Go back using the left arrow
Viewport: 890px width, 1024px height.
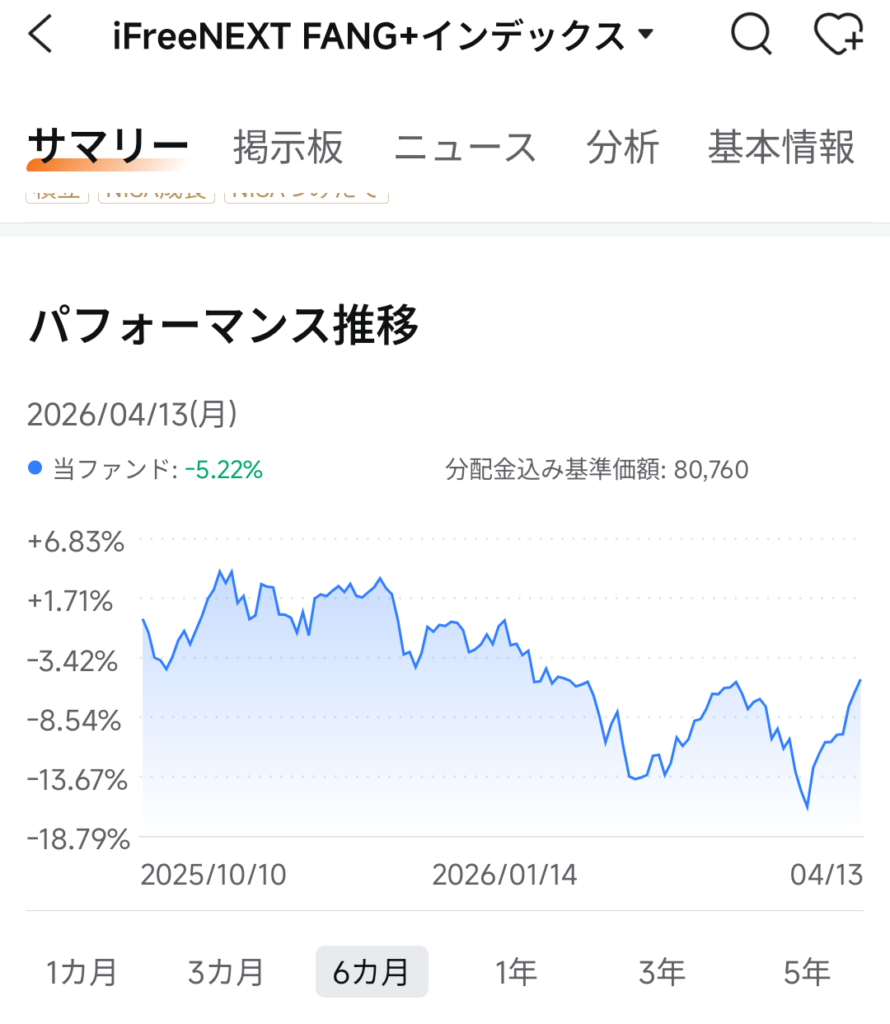point(41,37)
